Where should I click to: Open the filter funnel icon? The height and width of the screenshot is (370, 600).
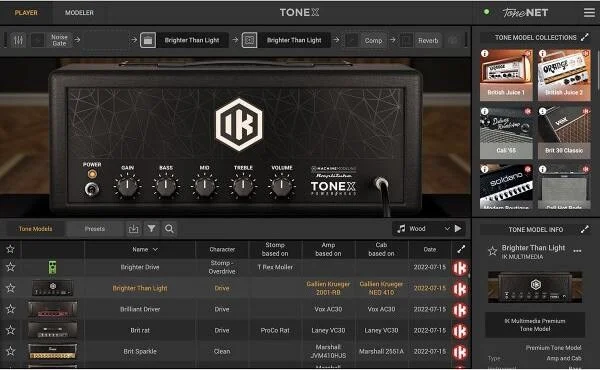[x=152, y=229]
